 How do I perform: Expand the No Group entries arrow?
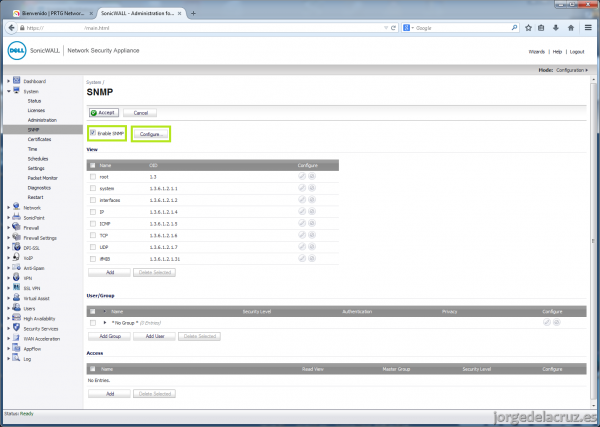click(x=105, y=323)
